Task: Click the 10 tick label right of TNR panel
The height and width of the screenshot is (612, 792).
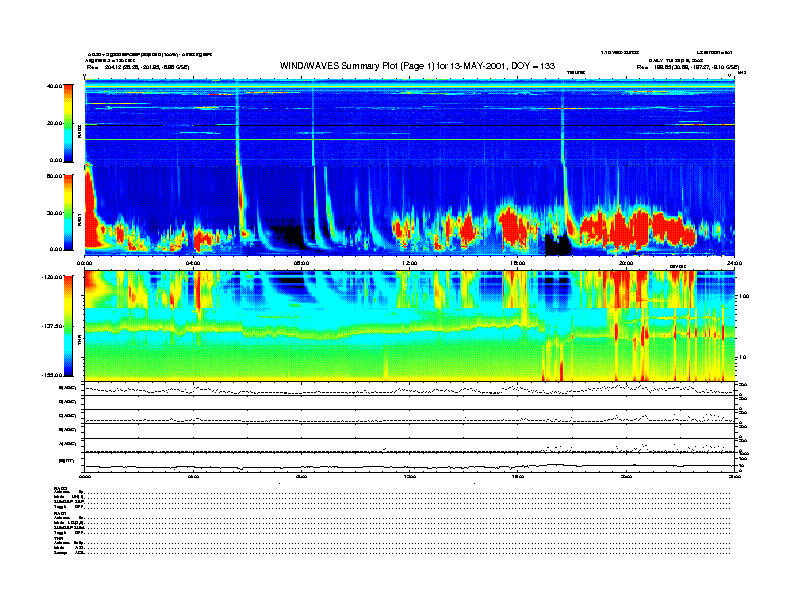Action: pyautogui.click(x=742, y=357)
